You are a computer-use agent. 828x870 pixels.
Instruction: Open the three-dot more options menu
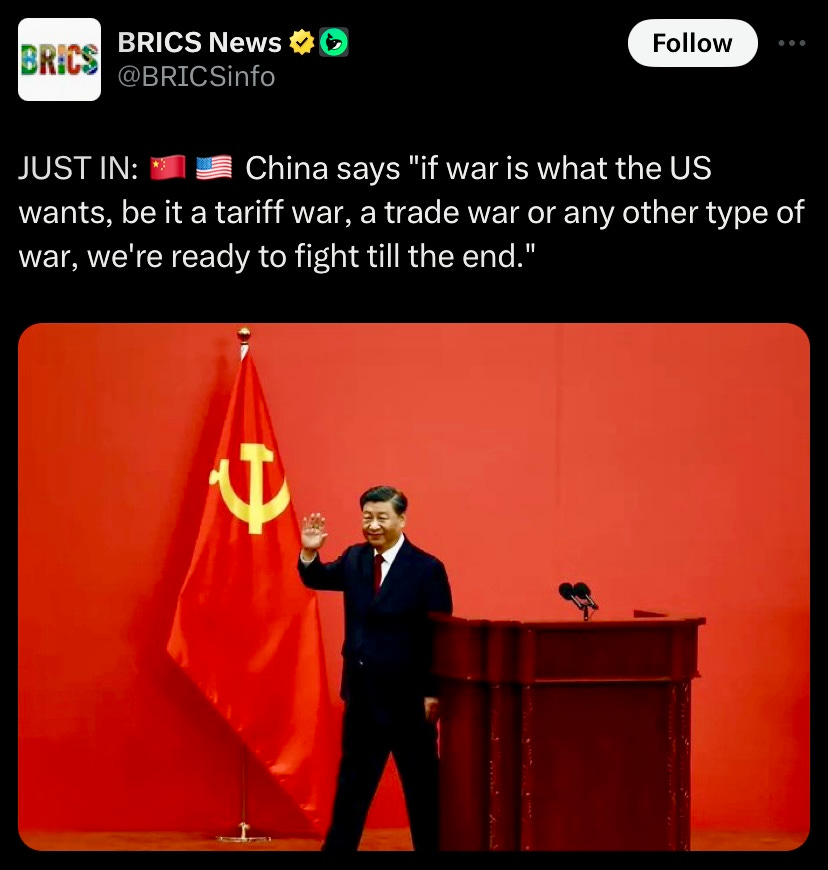click(792, 43)
